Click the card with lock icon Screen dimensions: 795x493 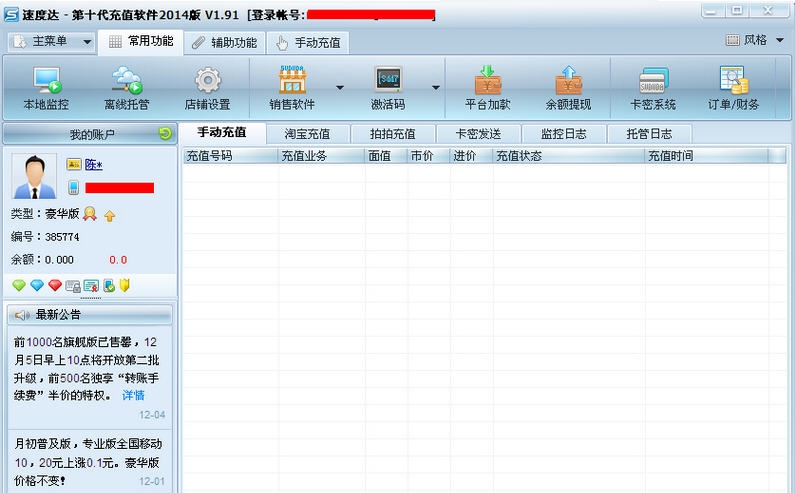(73, 286)
